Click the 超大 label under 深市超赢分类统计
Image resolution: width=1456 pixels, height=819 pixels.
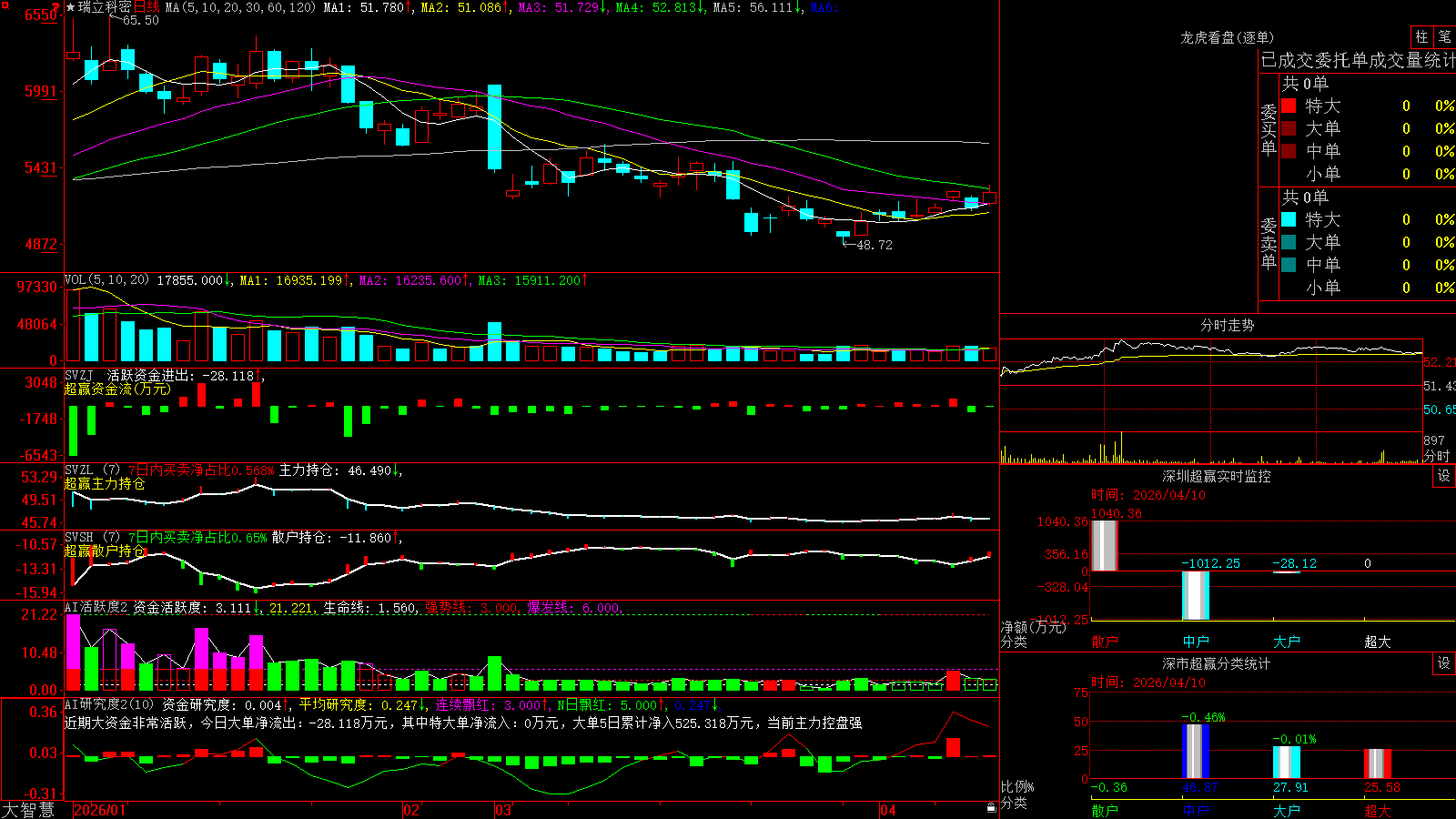[1378, 810]
